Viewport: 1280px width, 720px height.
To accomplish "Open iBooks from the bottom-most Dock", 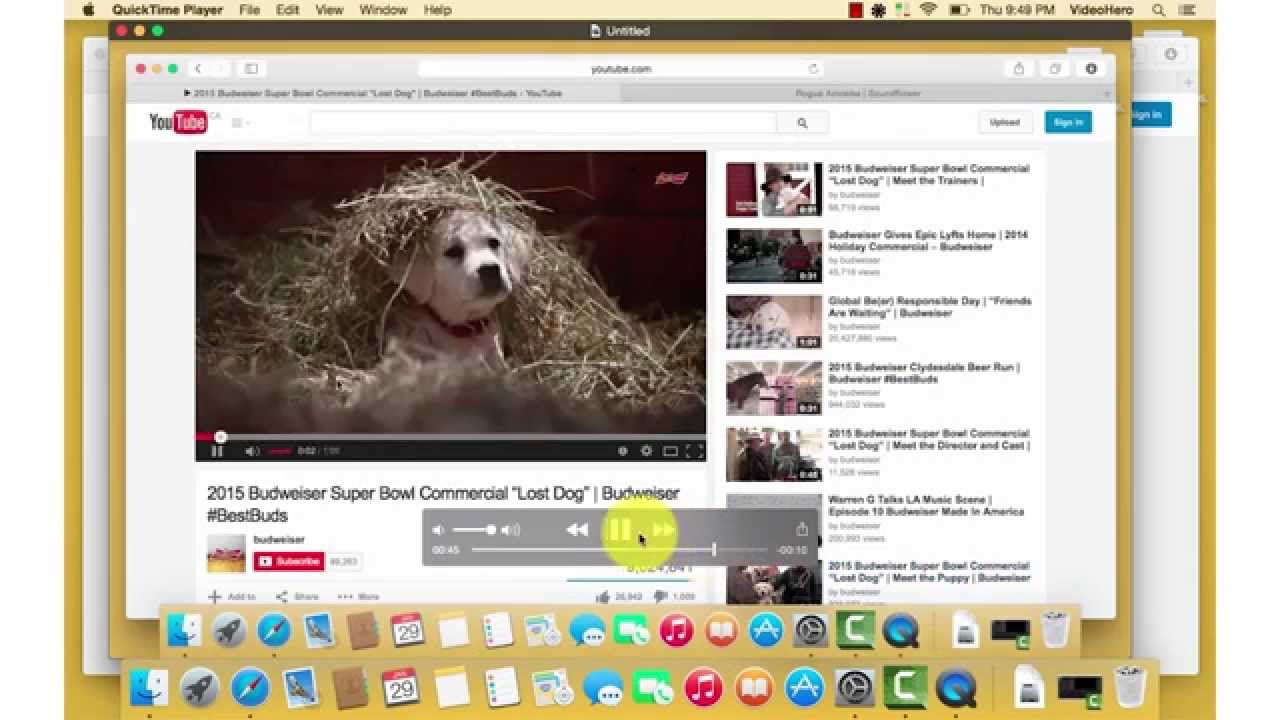I will [x=754, y=688].
